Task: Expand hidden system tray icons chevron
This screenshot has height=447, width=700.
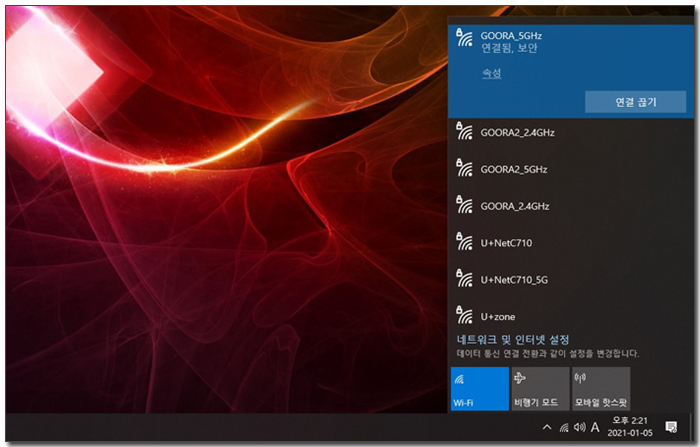Action: tap(547, 427)
